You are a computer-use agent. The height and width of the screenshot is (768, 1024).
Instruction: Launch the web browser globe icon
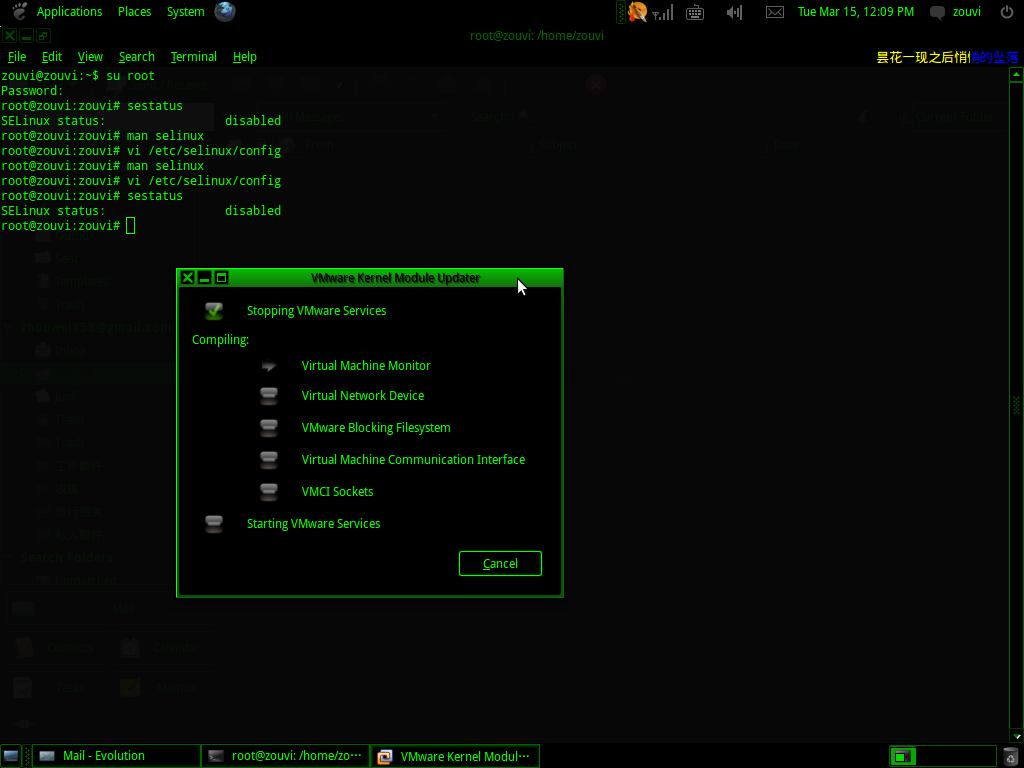[x=225, y=12]
